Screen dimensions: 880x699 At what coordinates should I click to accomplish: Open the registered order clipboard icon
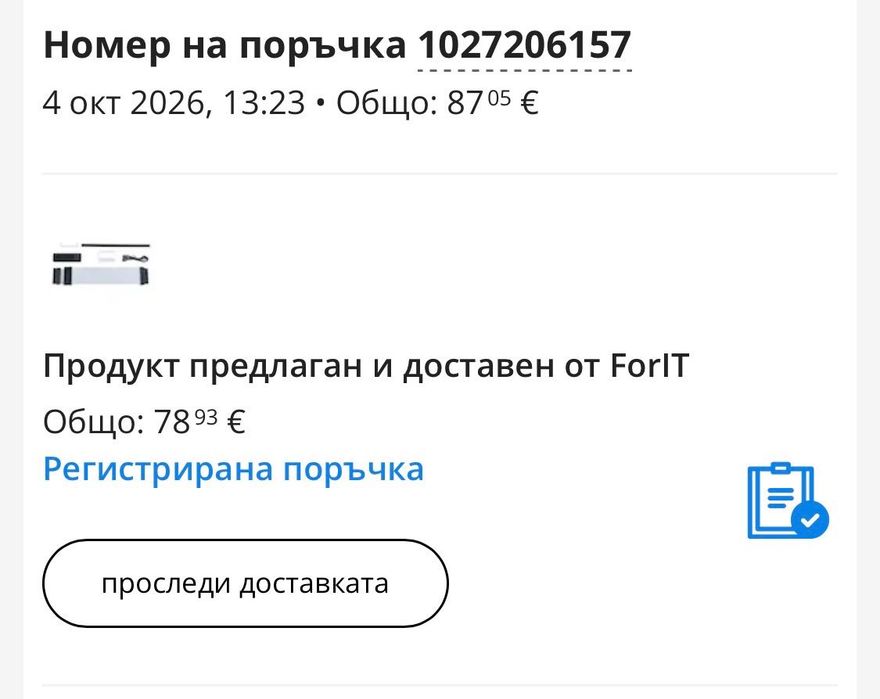coord(787,500)
